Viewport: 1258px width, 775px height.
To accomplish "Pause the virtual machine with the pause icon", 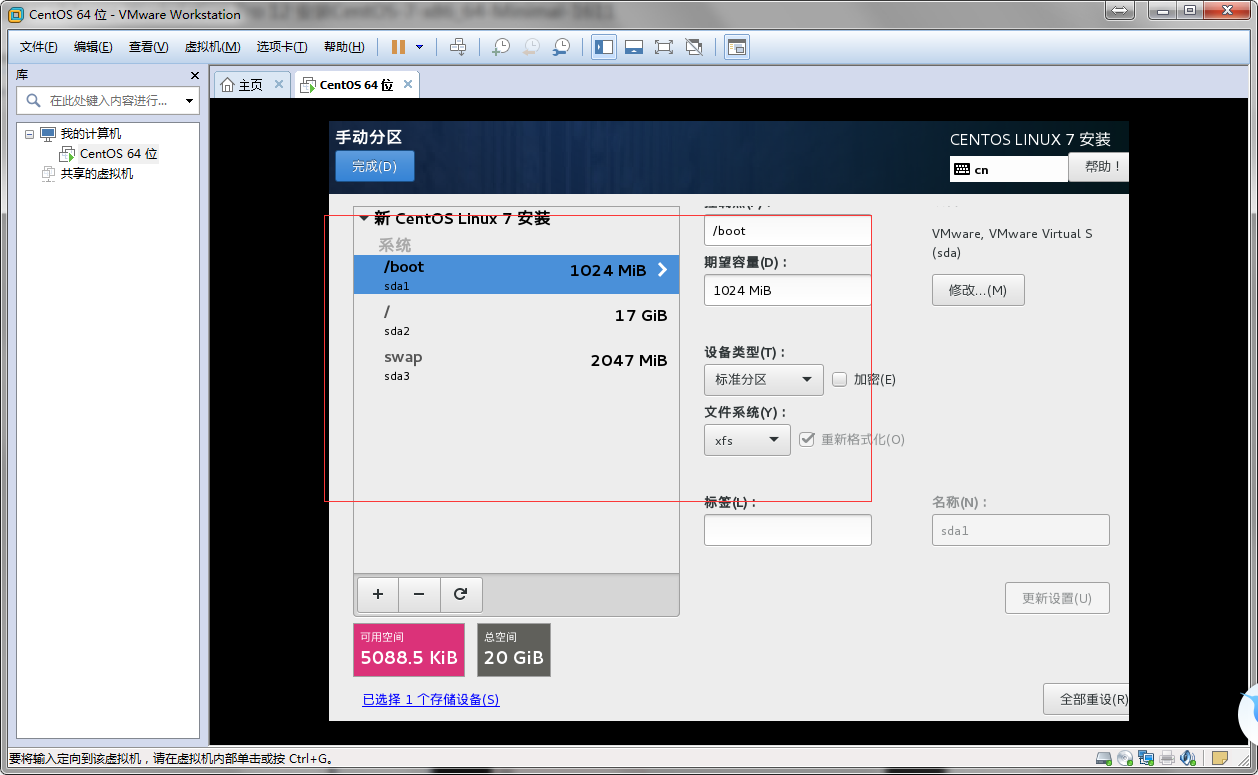I will pos(398,47).
